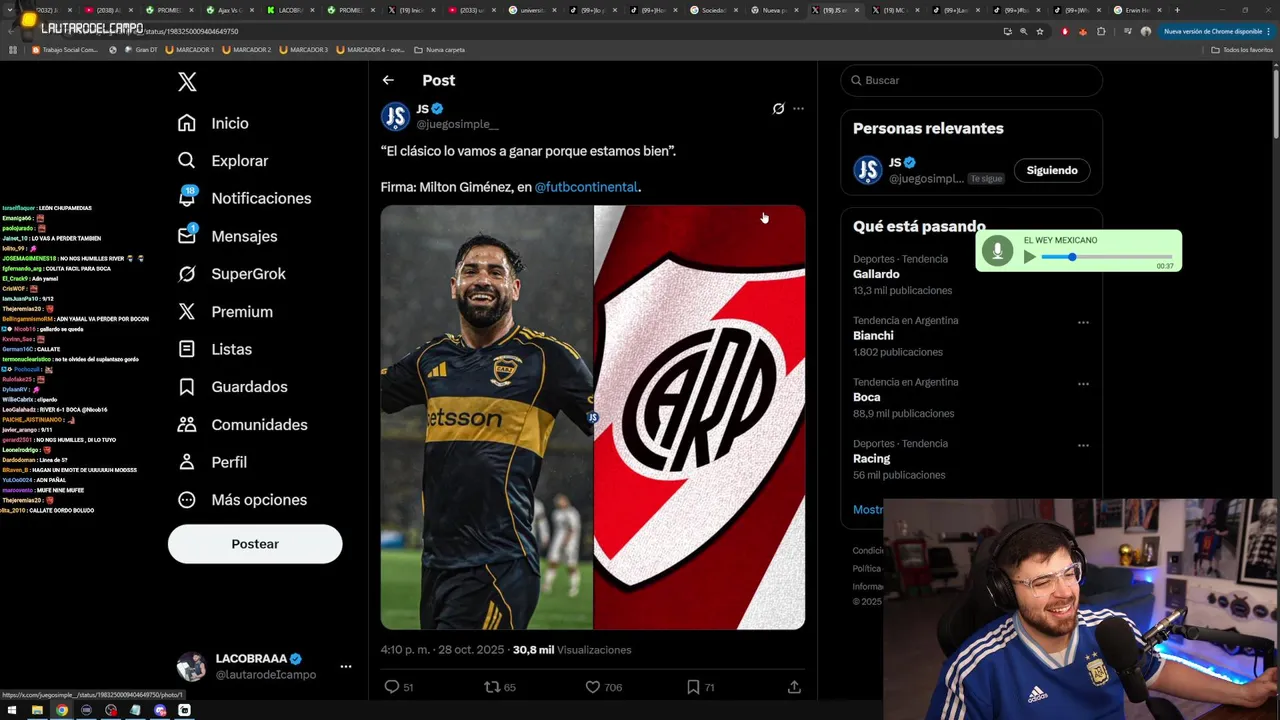The height and width of the screenshot is (720, 1280).
Task: Click the Comunidades people icon
Action: point(187,424)
